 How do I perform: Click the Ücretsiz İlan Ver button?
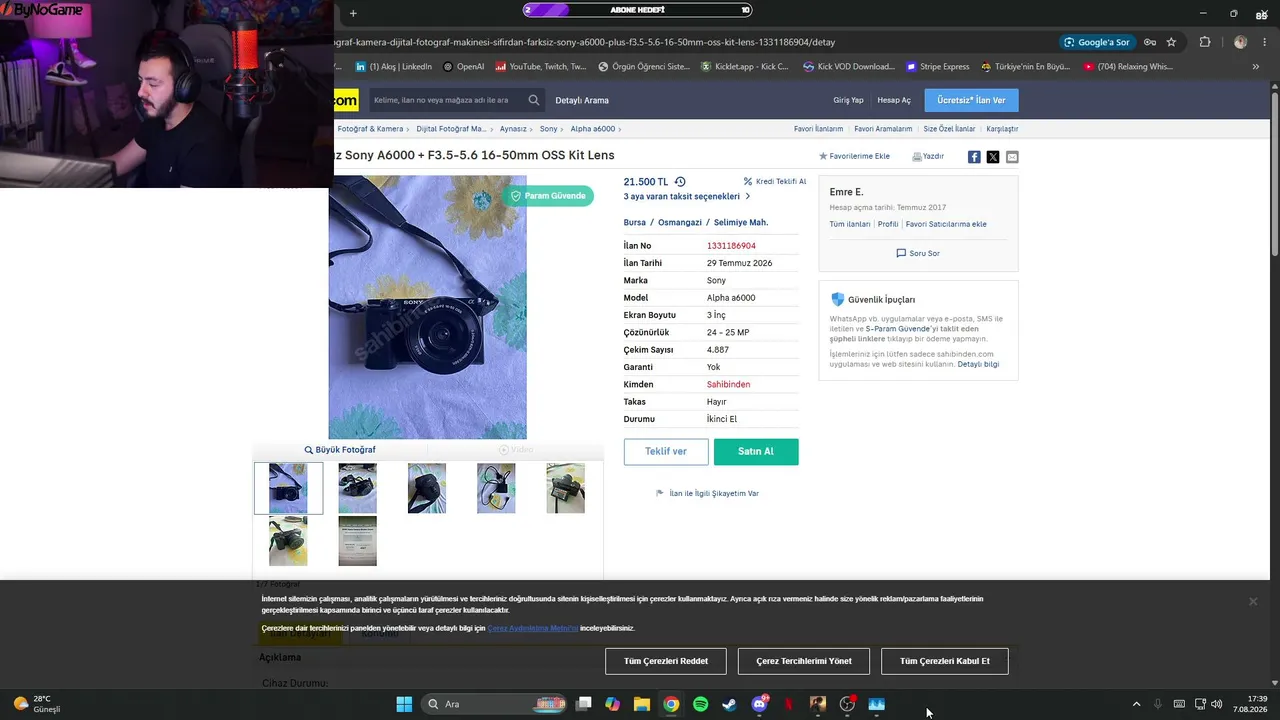tap(971, 100)
